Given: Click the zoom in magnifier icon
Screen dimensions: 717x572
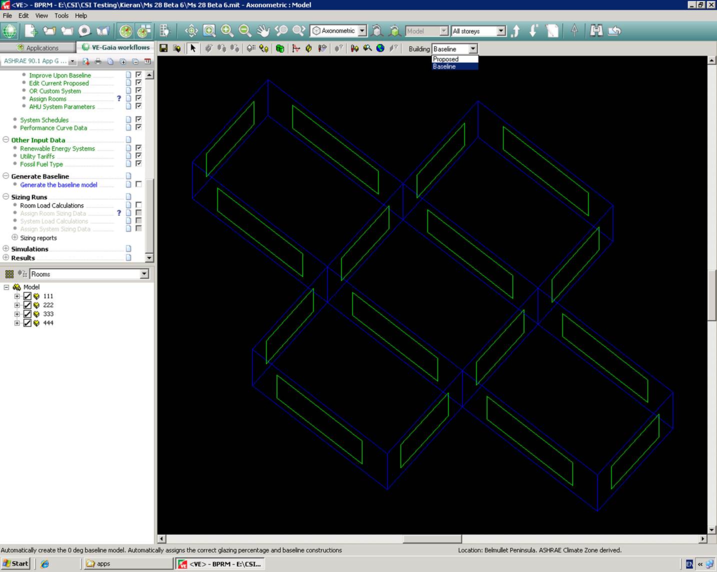Looking at the screenshot, I should (227, 31).
